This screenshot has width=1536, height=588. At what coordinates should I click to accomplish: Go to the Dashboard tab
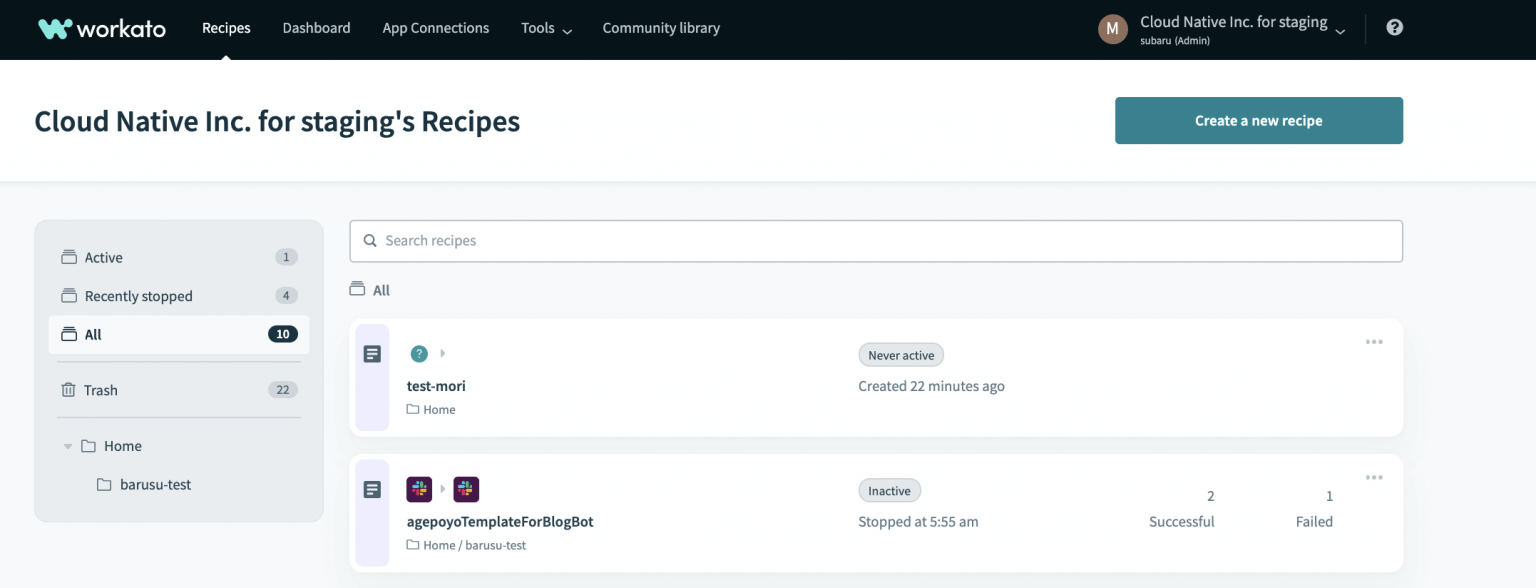[316, 28]
